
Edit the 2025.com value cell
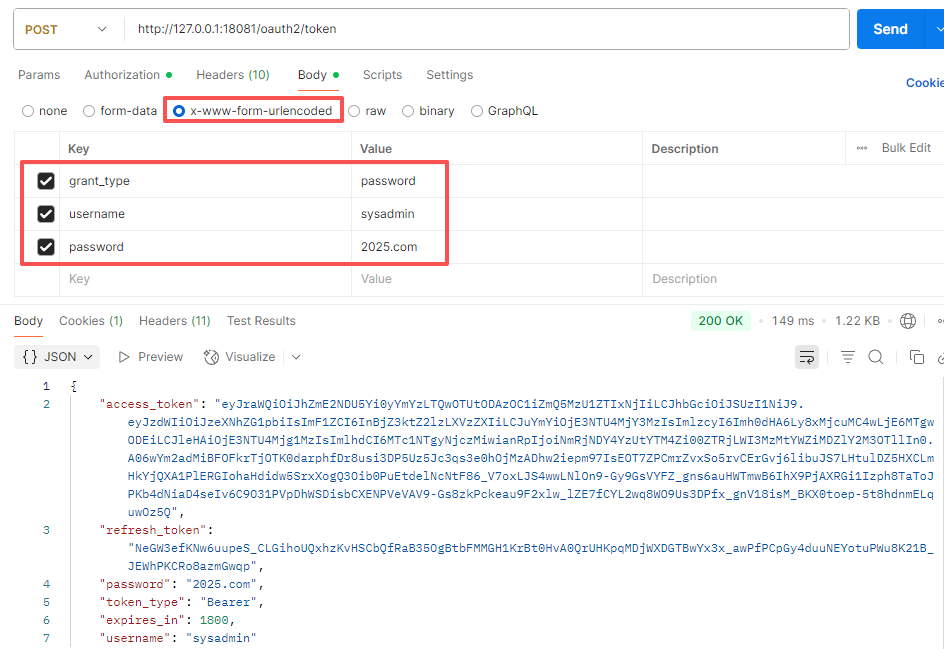(x=497, y=247)
